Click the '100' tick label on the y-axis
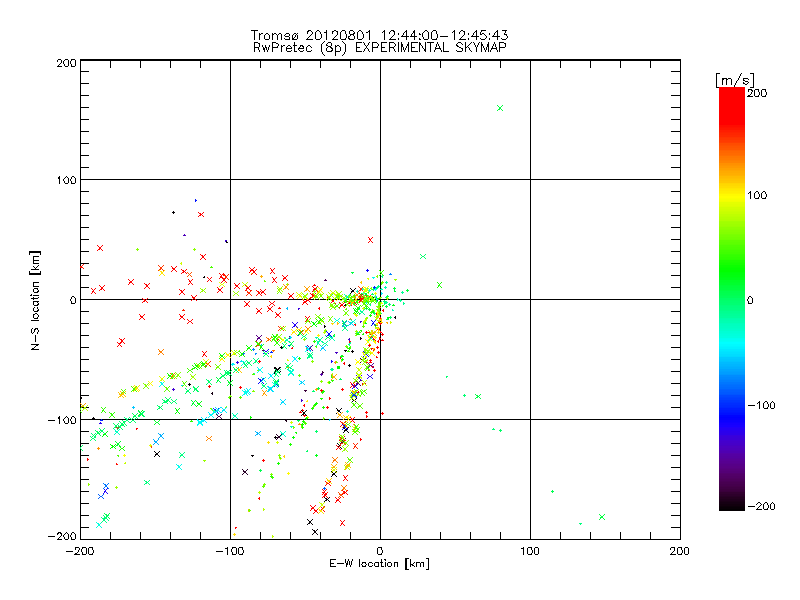The width and height of the screenshot is (800, 600). 65,180
